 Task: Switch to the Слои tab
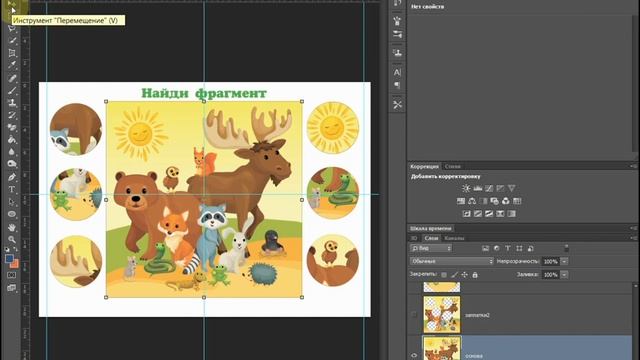pyautogui.click(x=431, y=238)
